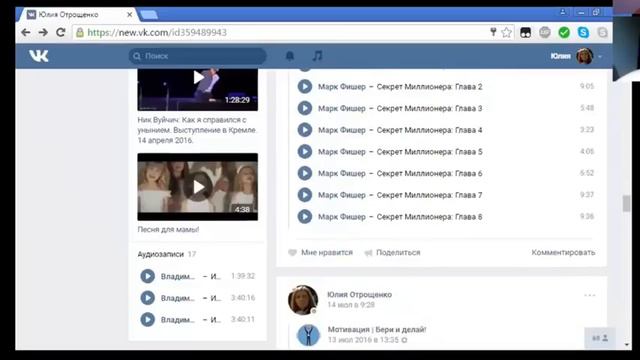The height and width of the screenshot is (360, 640).
Task: Open the music note player icon
Action: pyautogui.click(x=317, y=56)
